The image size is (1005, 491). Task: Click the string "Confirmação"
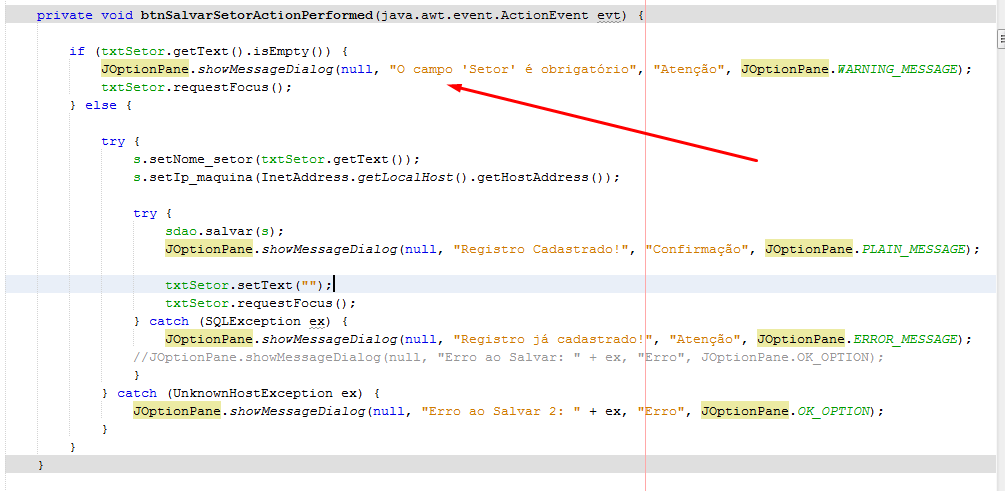[697, 249]
